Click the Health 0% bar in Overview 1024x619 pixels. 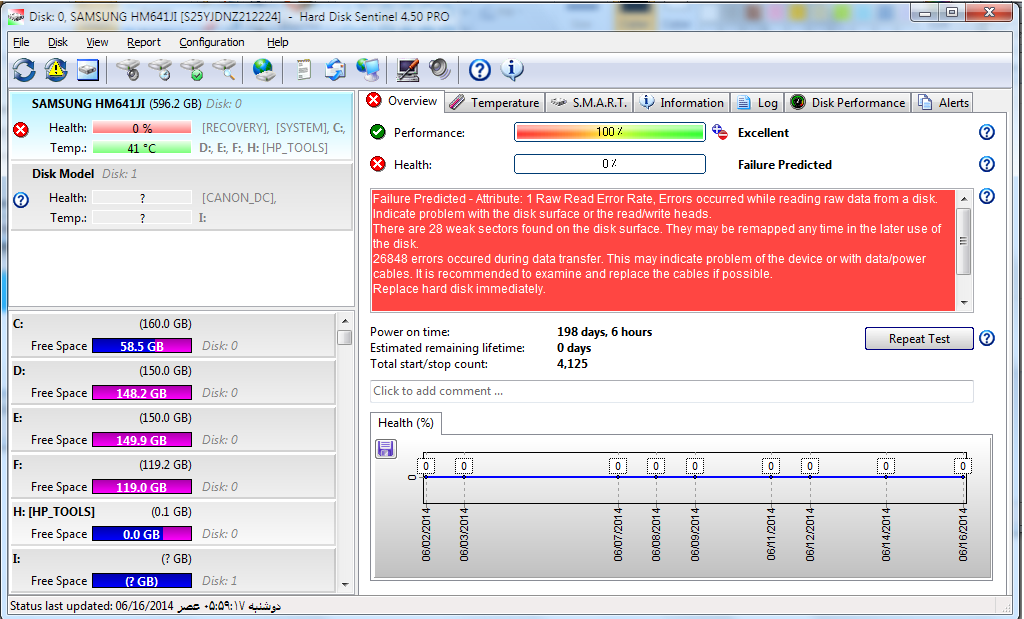point(609,164)
